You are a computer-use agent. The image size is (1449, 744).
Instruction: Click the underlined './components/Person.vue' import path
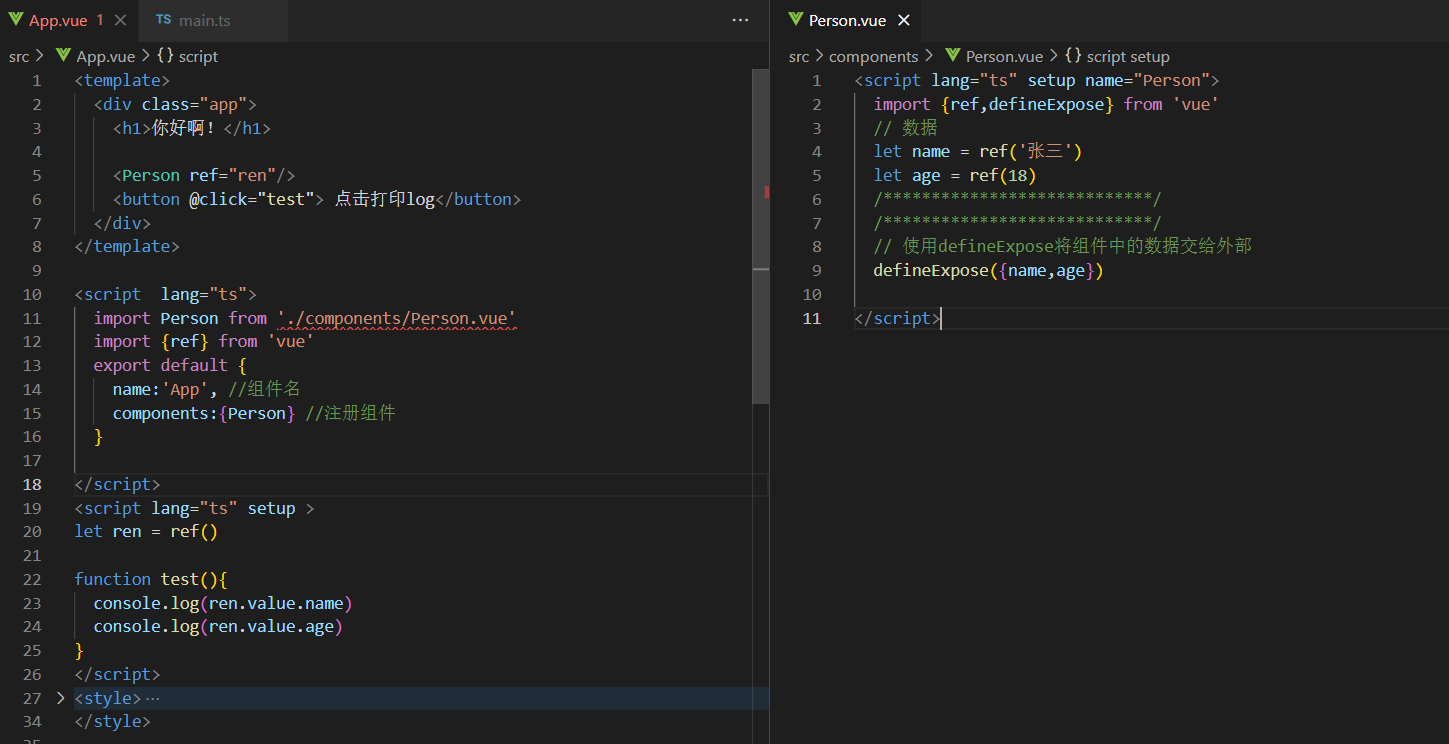(x=397, y=318)
